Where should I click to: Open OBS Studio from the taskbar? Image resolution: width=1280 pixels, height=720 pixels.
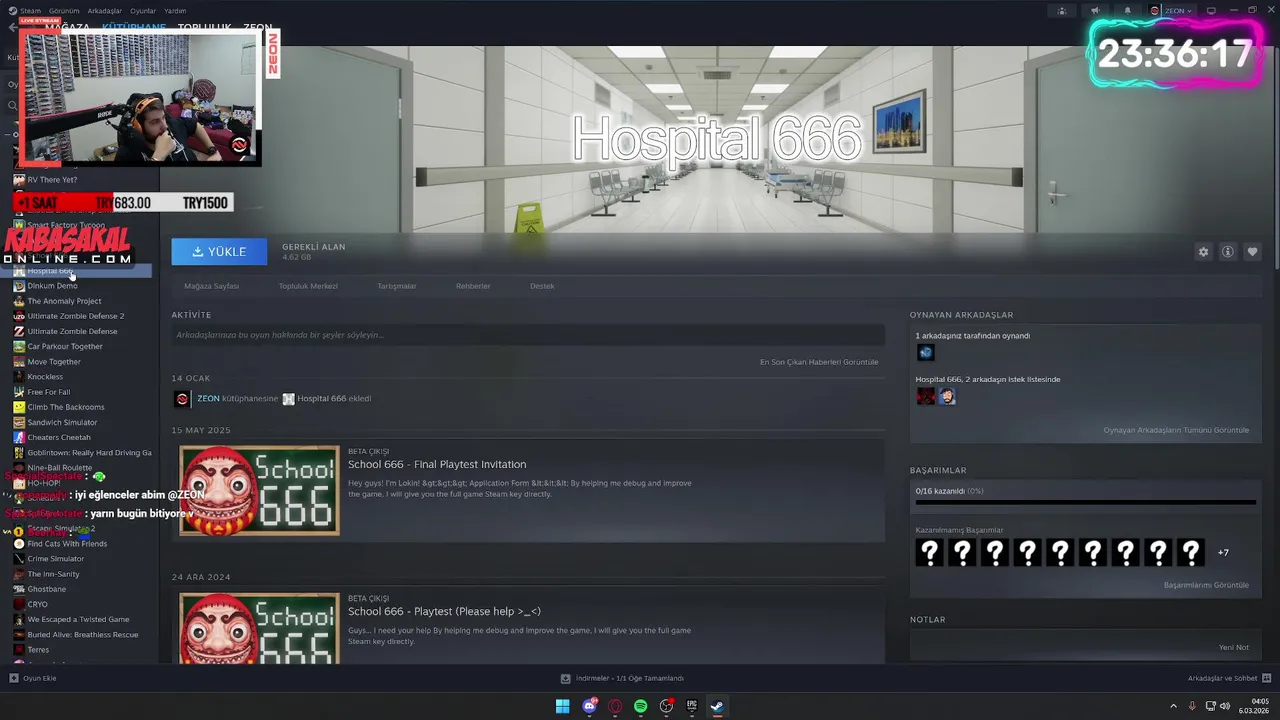[x=666, y=706]
